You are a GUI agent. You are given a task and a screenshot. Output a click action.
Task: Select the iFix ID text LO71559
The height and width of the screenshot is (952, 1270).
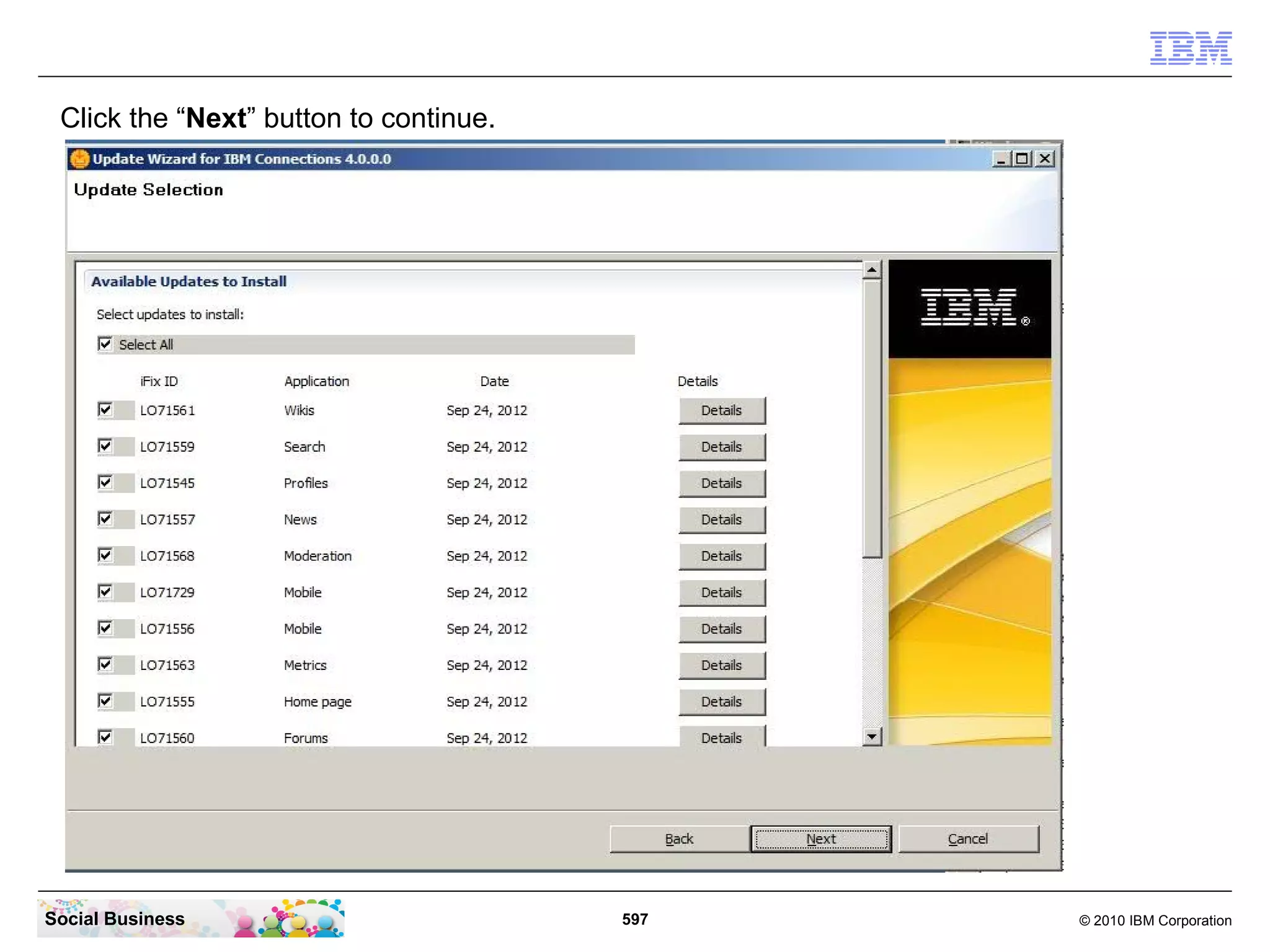click(x=167, y=447)
